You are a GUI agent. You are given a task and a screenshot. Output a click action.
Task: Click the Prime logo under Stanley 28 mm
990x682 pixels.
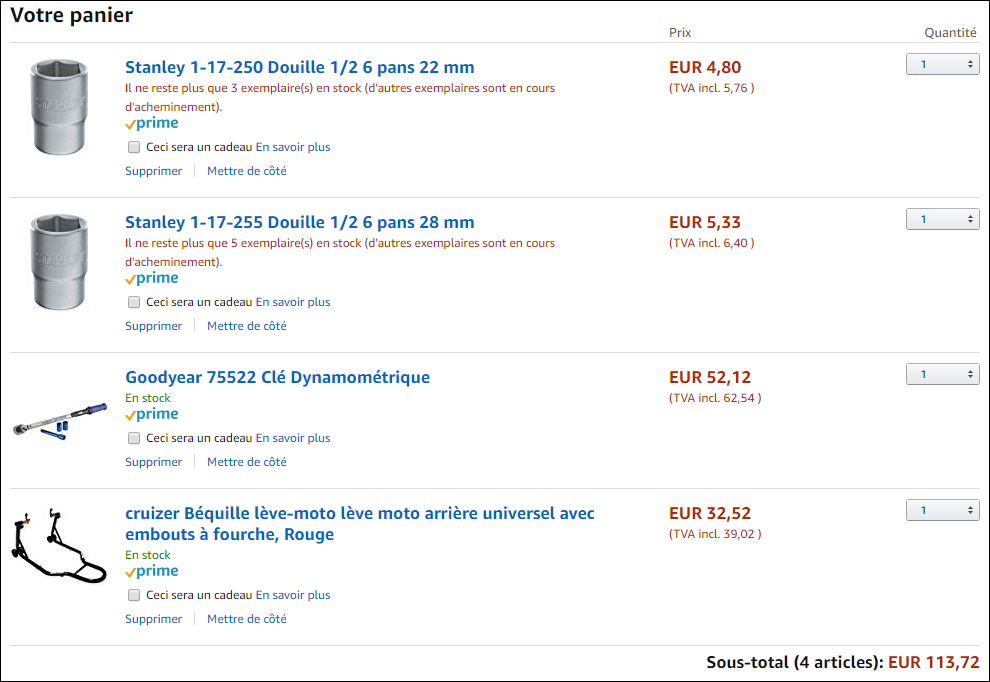(152, 279)
